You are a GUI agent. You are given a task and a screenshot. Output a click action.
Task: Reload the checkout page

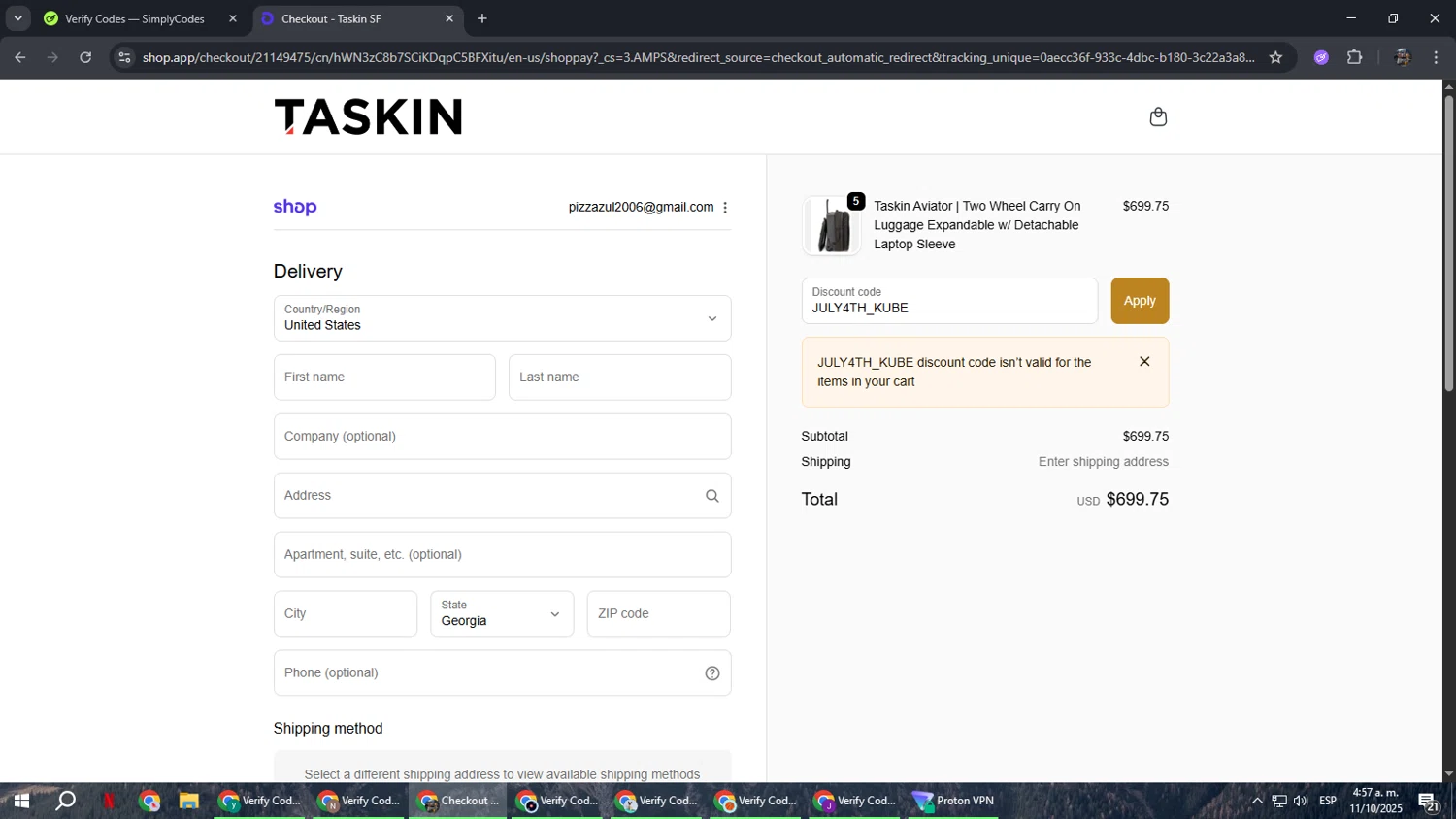click(85, 57)
